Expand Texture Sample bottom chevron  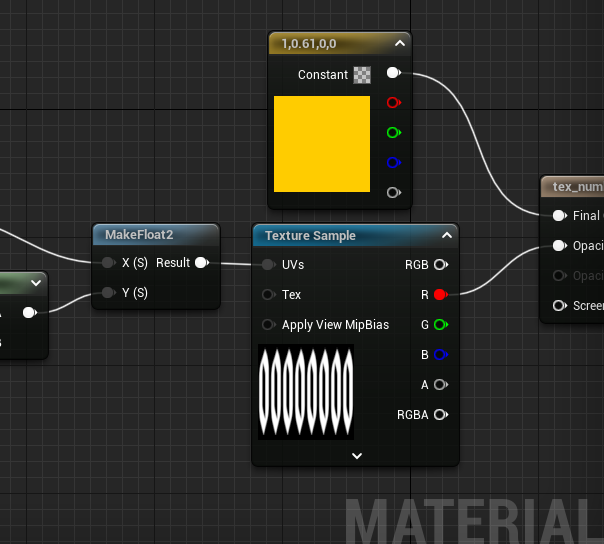point(357,456)
